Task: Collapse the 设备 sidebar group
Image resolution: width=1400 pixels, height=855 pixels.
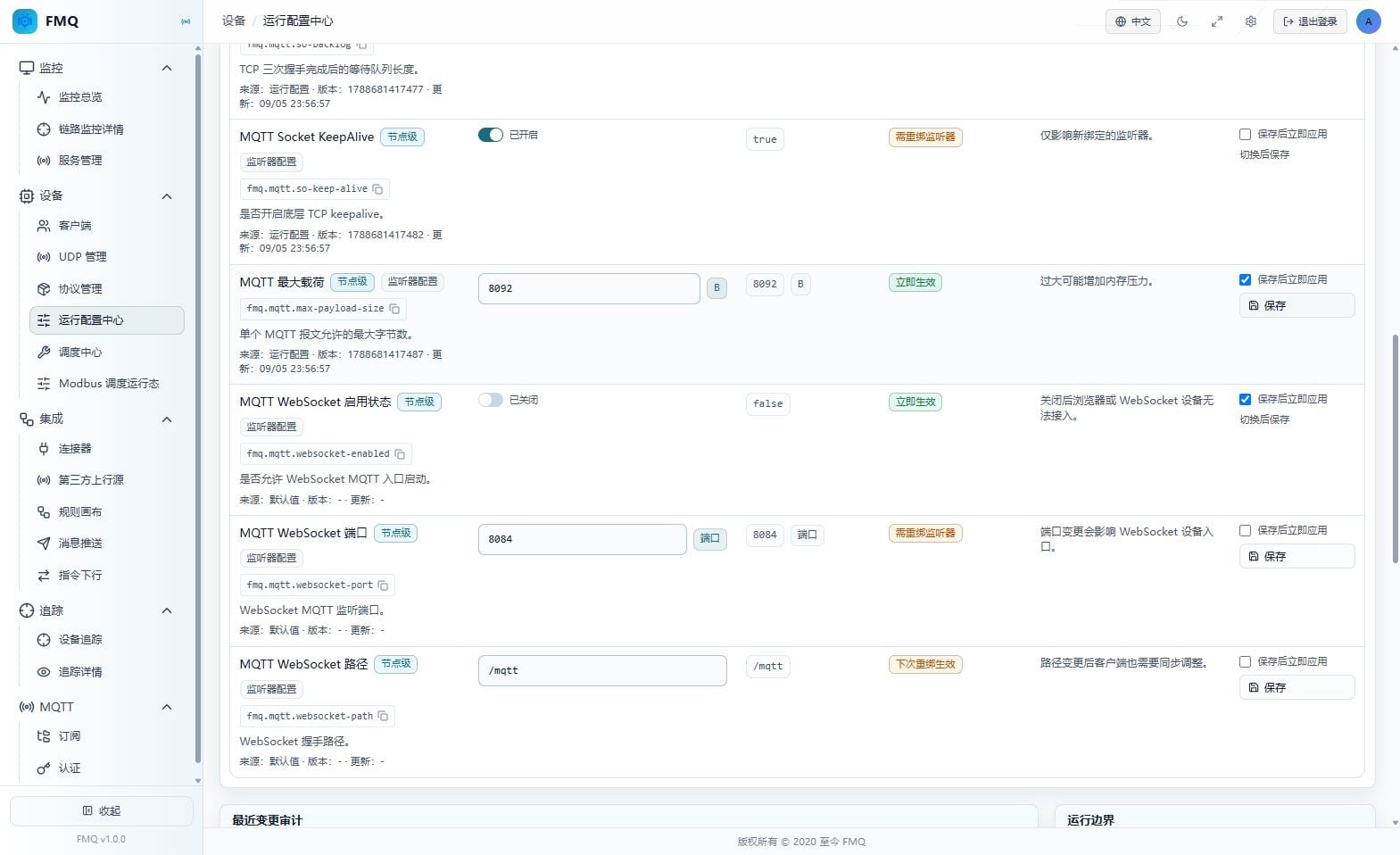Action: coord(166,196)
